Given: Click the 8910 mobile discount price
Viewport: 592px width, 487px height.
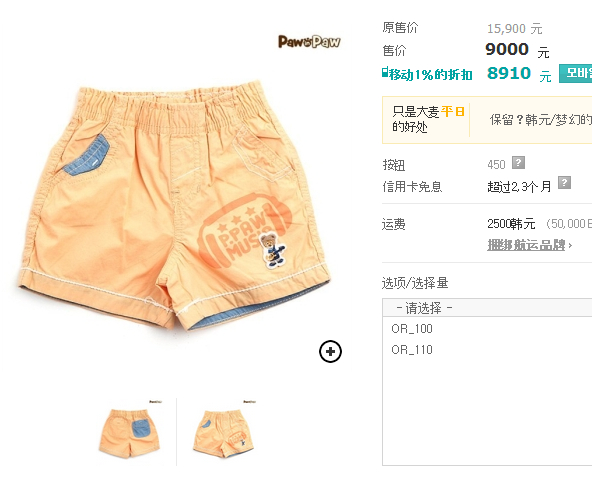Looking at the screenshot, I should [509, 73].
